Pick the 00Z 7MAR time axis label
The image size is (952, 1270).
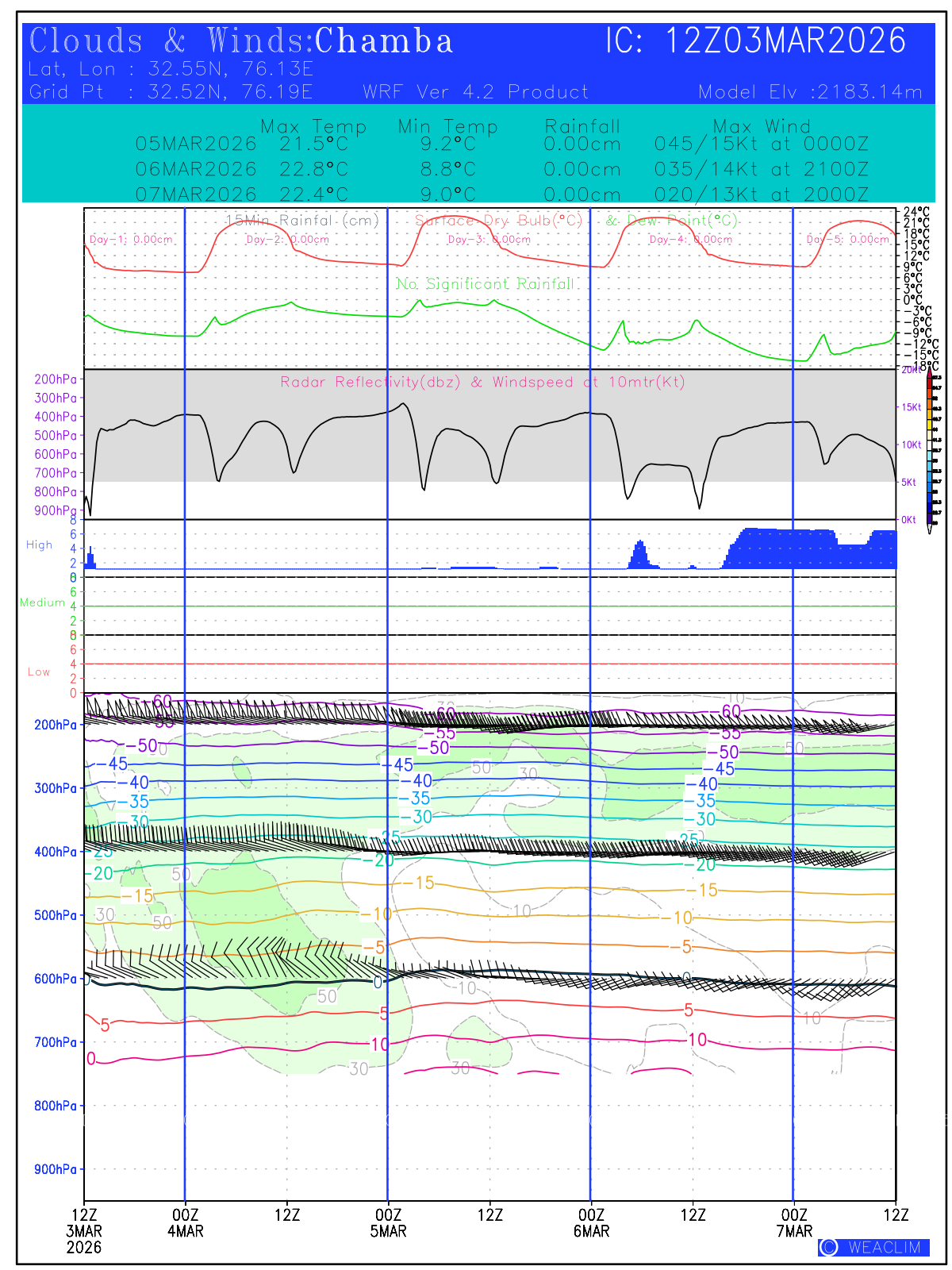pyautogui.click(x=794, y=1223)
